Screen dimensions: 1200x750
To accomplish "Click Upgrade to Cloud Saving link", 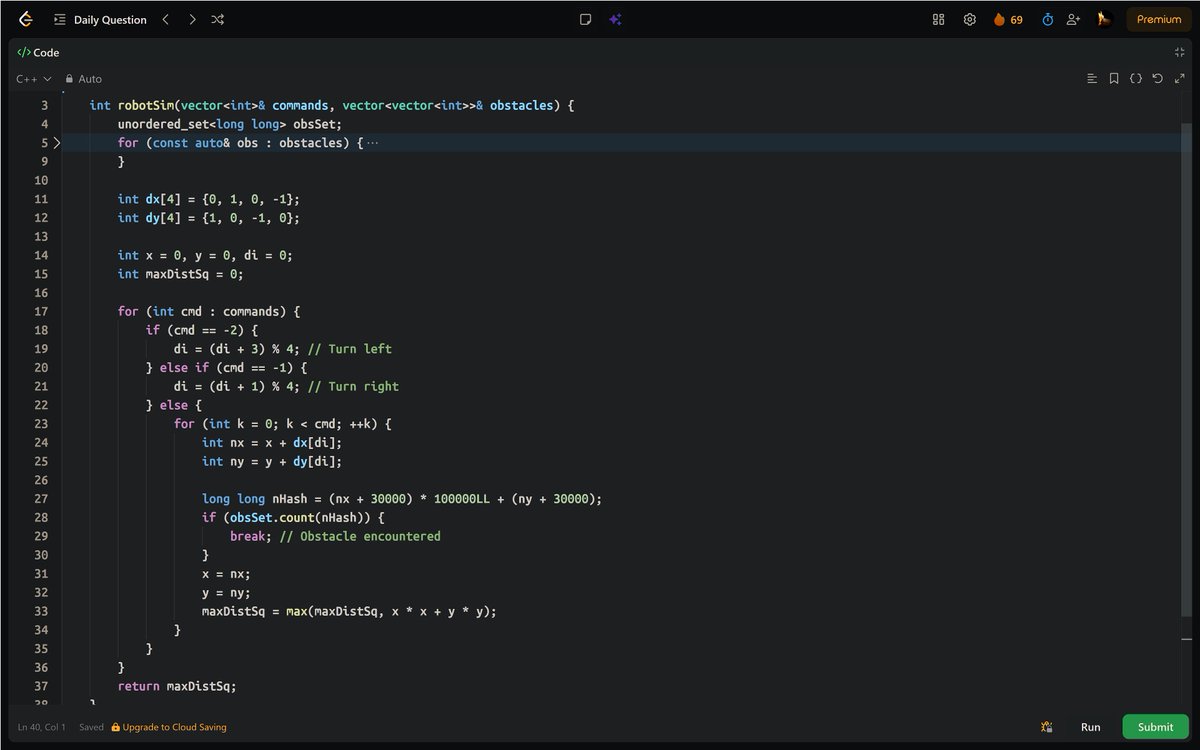I will [169, 727].
